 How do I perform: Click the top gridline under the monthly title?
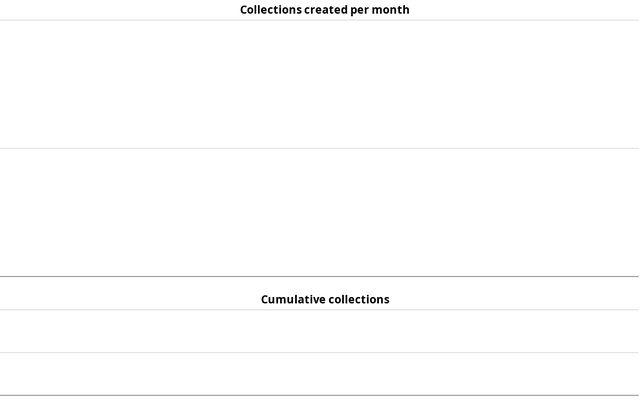pos(320,20)
